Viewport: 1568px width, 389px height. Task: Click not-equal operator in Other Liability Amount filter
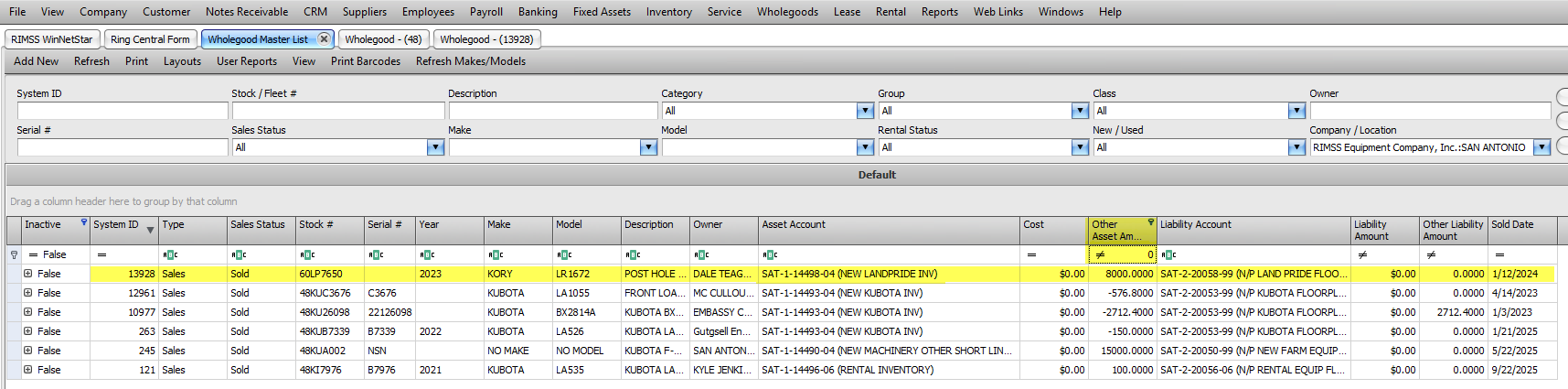click(x=1431, y=255)
